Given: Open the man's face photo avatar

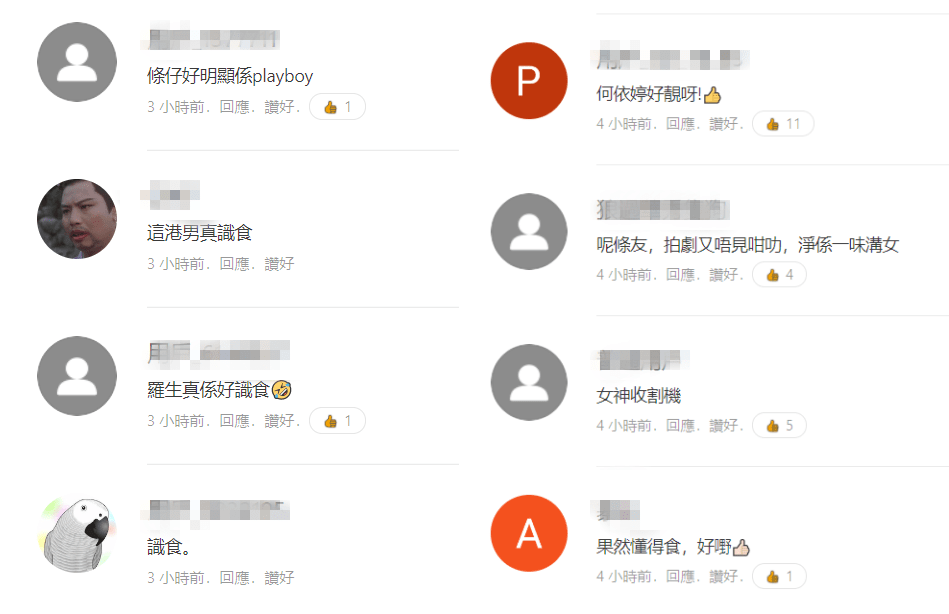Looking at the screenshot, I should (x=77, y=219).
